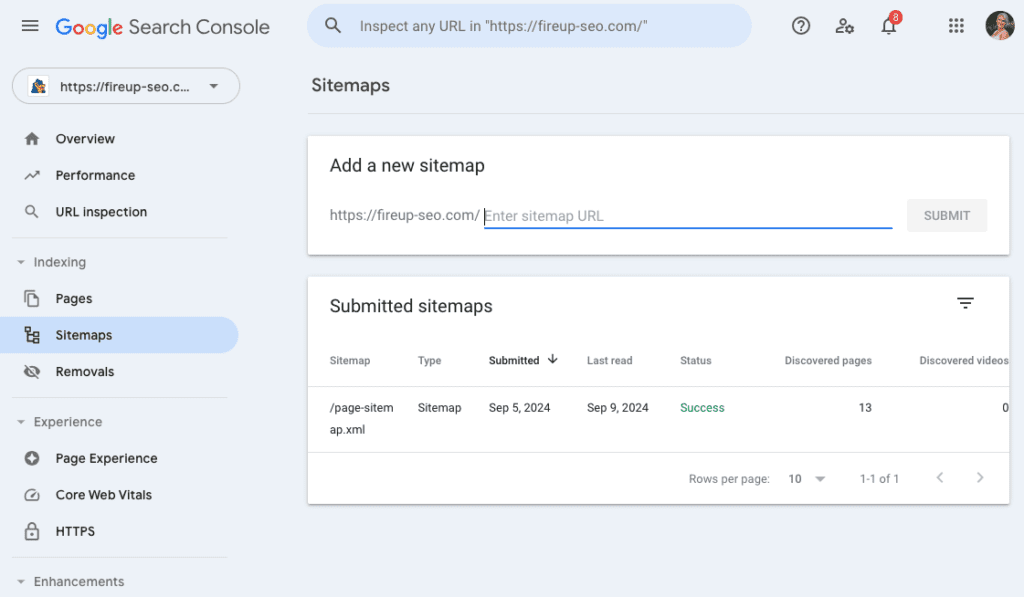Open the navigation hamburger menu
1024x597 pixels.
coord(30,26)
